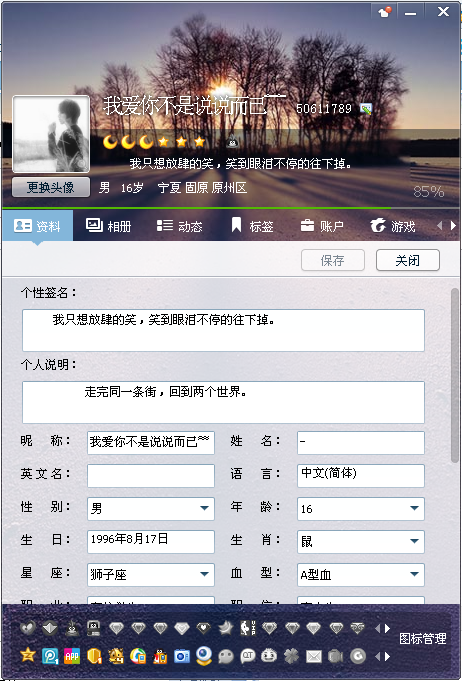The width and height of the screenshot is (462, 681).
Task: Click the gray smiley face icon
Action: click(x=269, y=656)
